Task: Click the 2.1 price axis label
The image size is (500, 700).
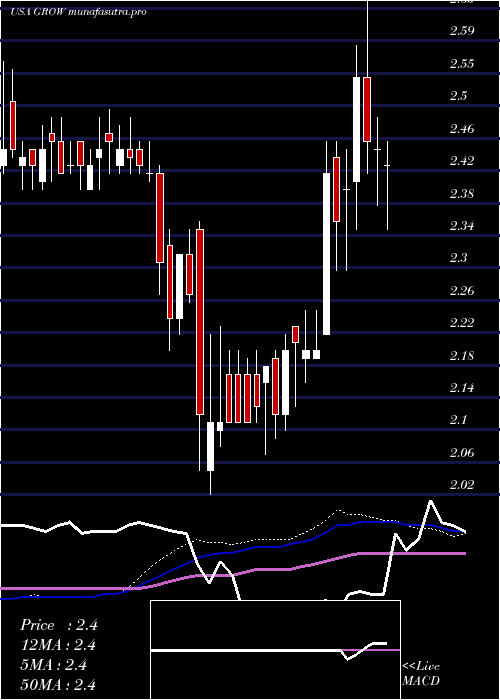Action: [x=458, y=420]
